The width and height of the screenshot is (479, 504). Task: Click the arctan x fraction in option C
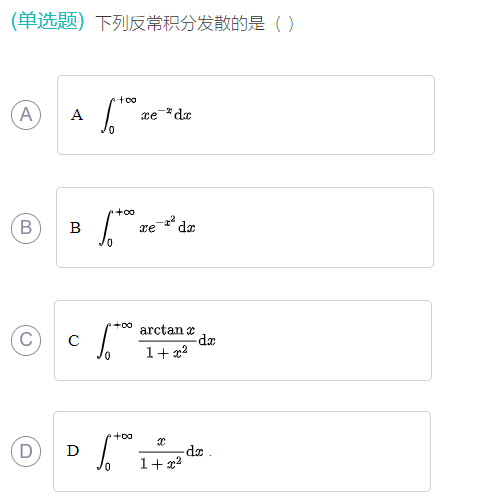pyautogui.click(x=167, y=341)
